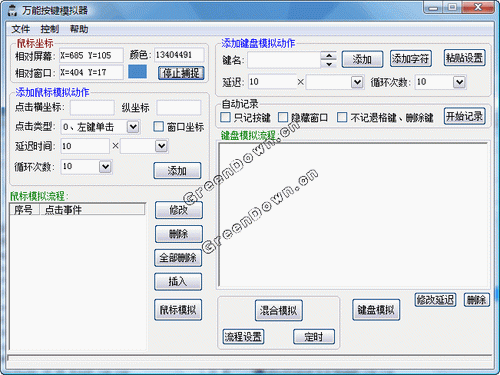
Task: Open the keyboard 循环次数 dropdown
Action: click(459, 82)
